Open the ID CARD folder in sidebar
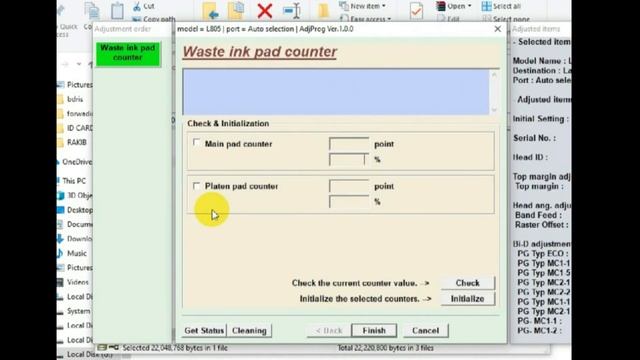 (75, 128)
